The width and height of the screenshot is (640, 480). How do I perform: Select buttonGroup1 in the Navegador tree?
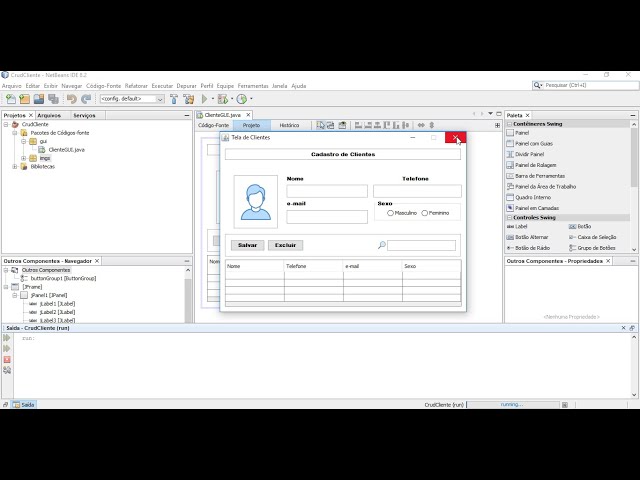pos(63,278)
